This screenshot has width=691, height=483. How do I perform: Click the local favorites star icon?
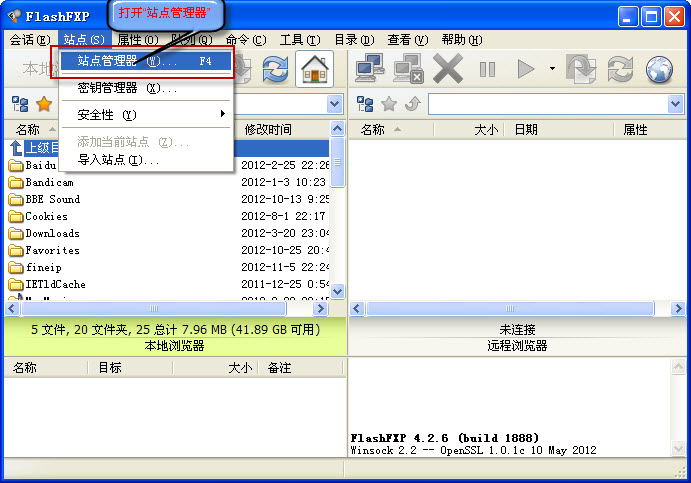[x=44, y=104]
